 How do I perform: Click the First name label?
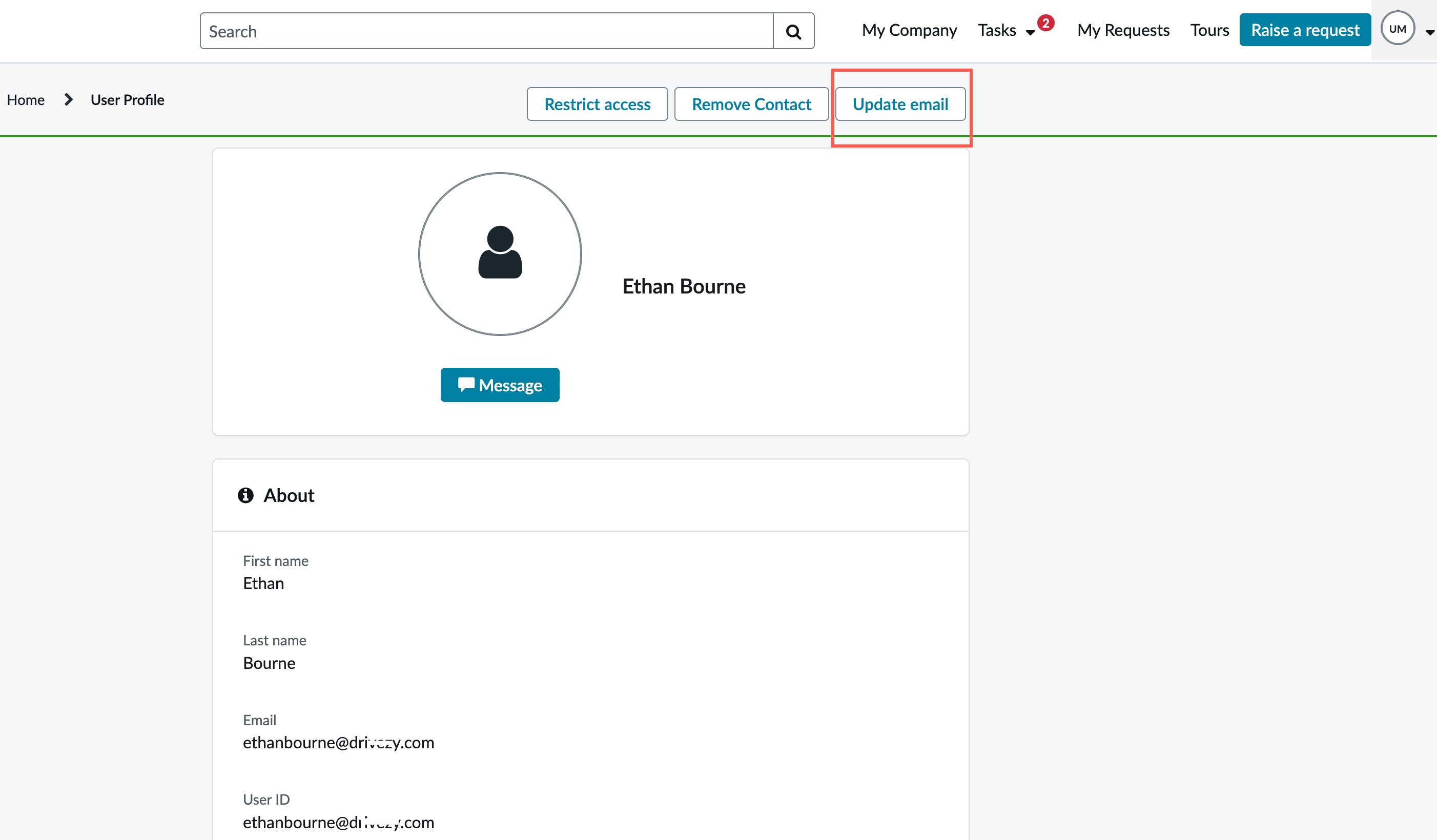point(275,561)
